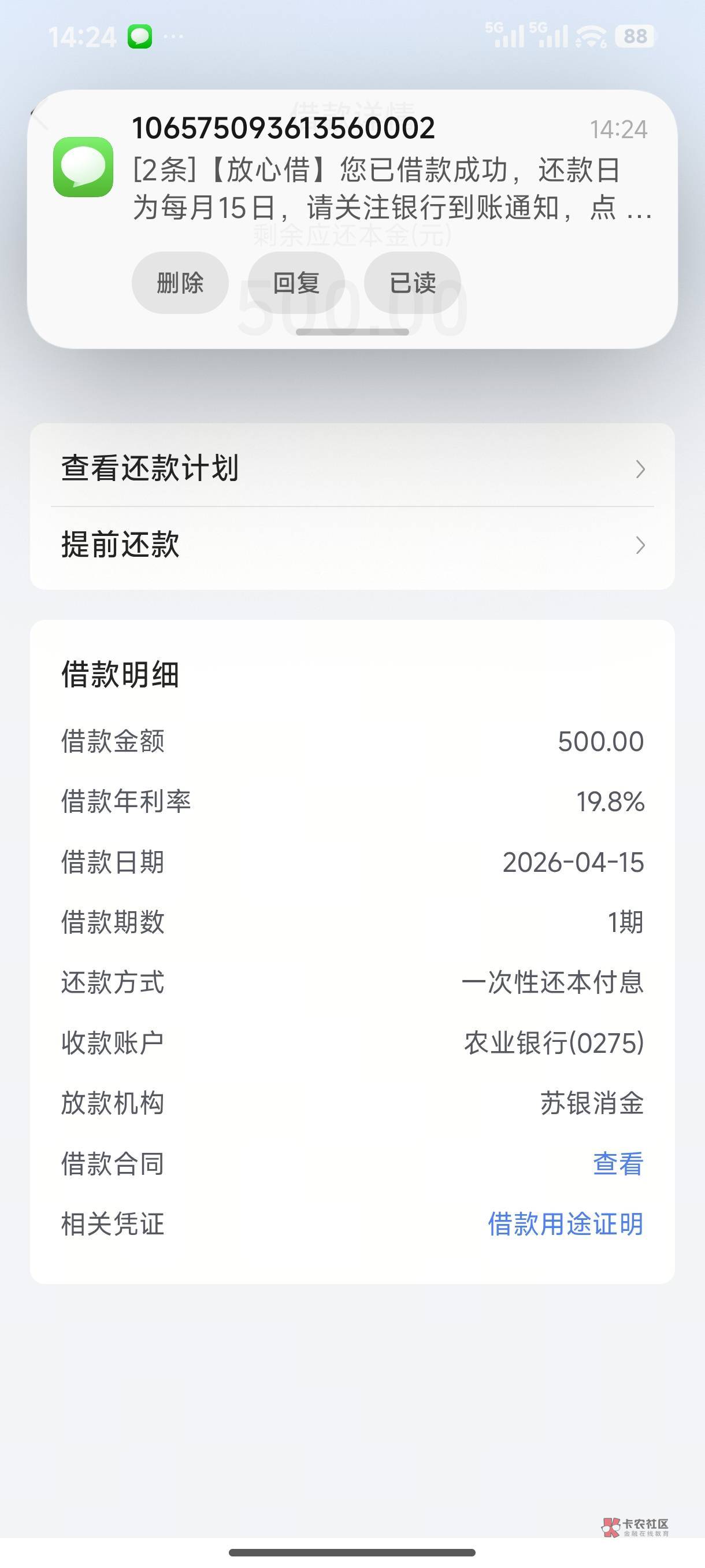Tap the battery indicator showing 88
The width and height of the screenshot is (705, 1568).
[634, 36]
